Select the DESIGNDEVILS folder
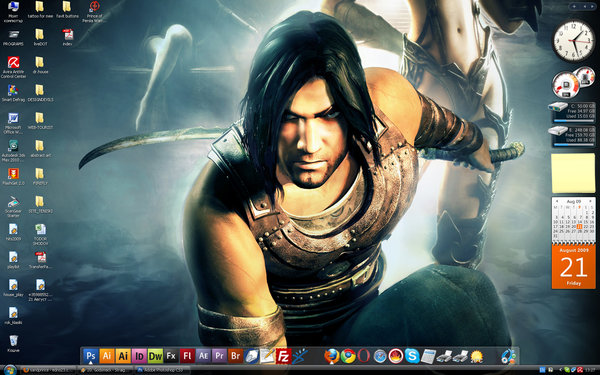Image resolution: width=600 pixels, height=375 pixels. [40, 93]
